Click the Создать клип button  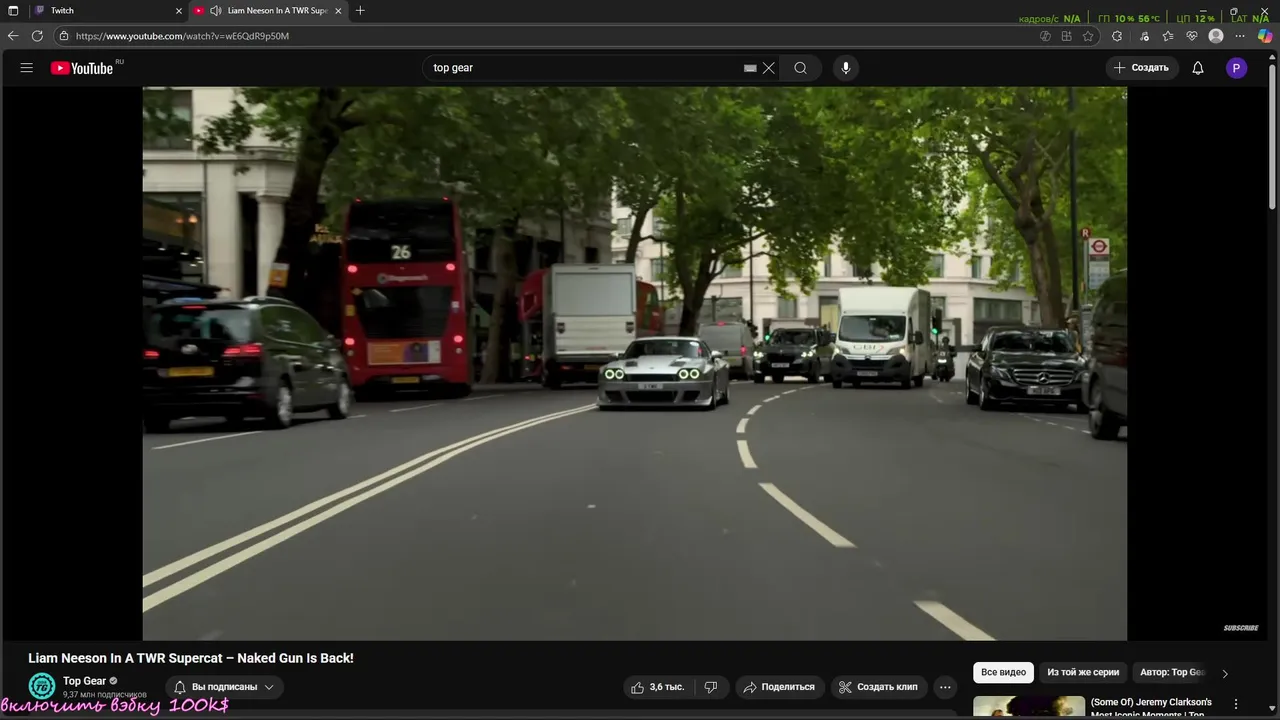(878, 687)
